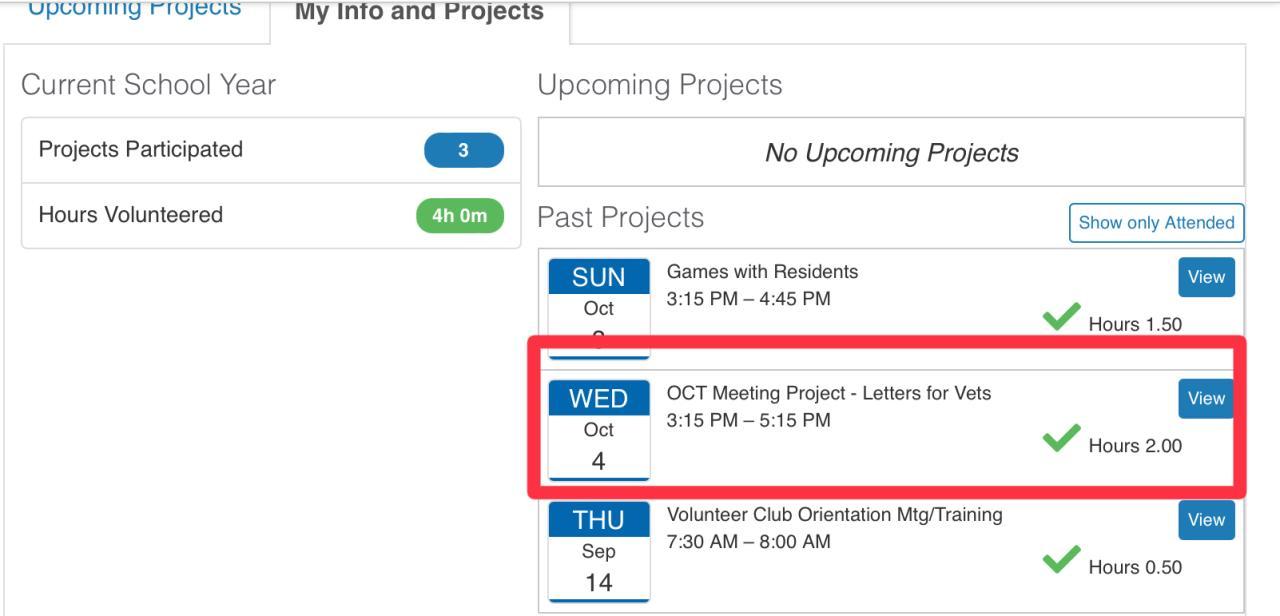Image resolution: width=1280 pixels, height=616 pixels.
Task: Click green checkmark for Letters for Vets
Action: click(x=1061, y=440)
